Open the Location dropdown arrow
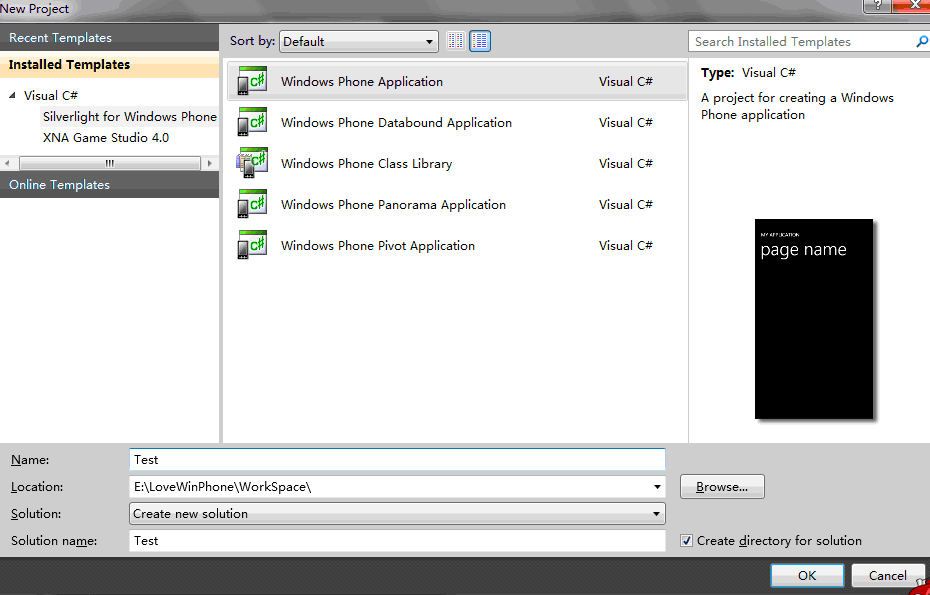The image size is (930, 595). [x=657, y=487]
